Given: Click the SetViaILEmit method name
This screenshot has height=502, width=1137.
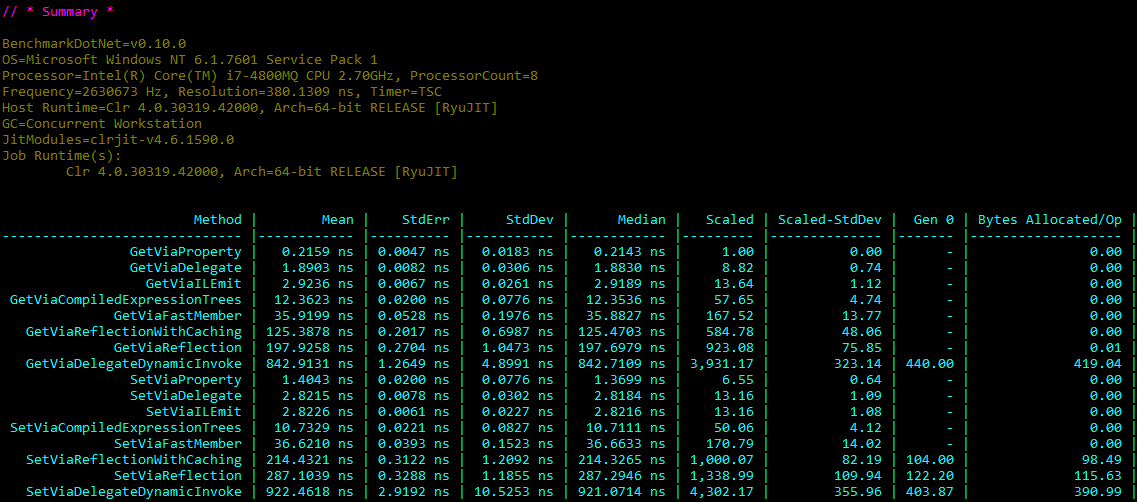Looking at the screenshot, I should pyautogui.click(x=194, y=411).
